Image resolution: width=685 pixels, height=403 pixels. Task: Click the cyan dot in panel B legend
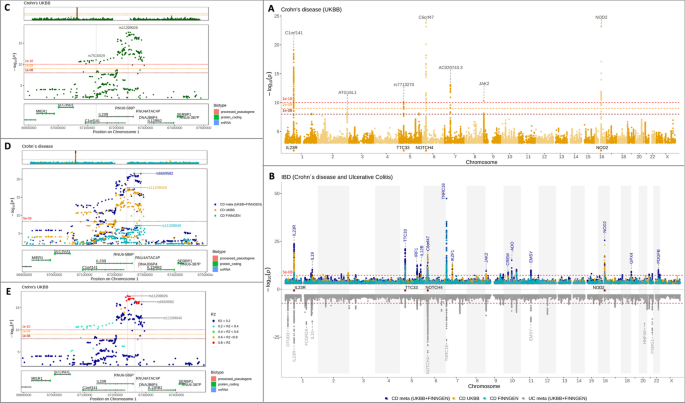pos(485,399)
